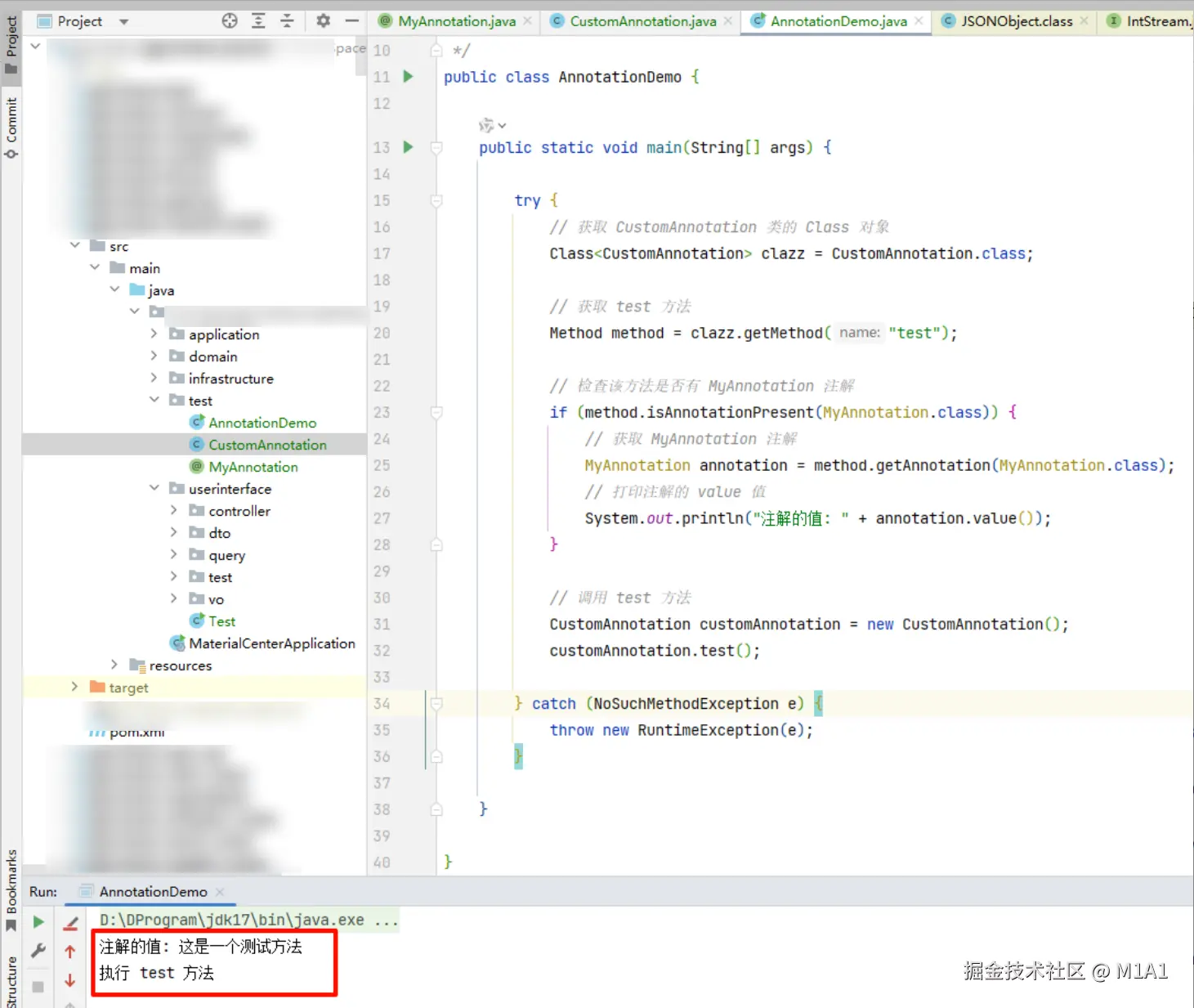Close the CustomAnnotation.java tab

coord(728,21)
